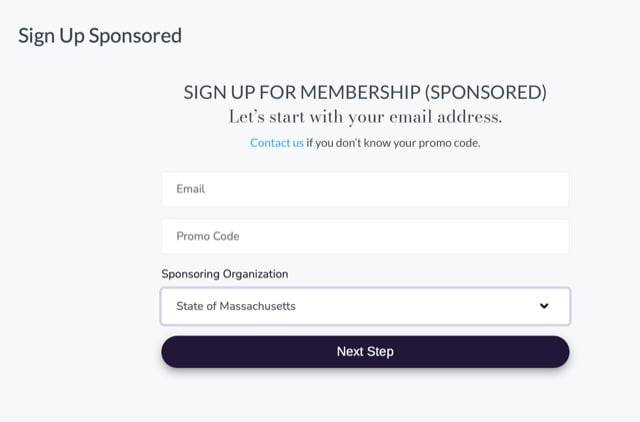
Task: Click the dropdown chevron arrow icon
Action: [x=544, y=306]
